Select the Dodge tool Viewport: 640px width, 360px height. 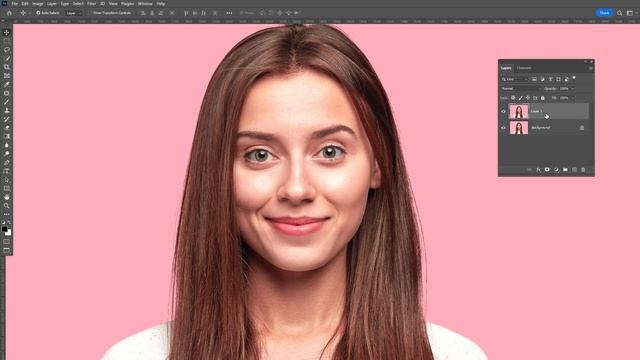pos(7,154)
